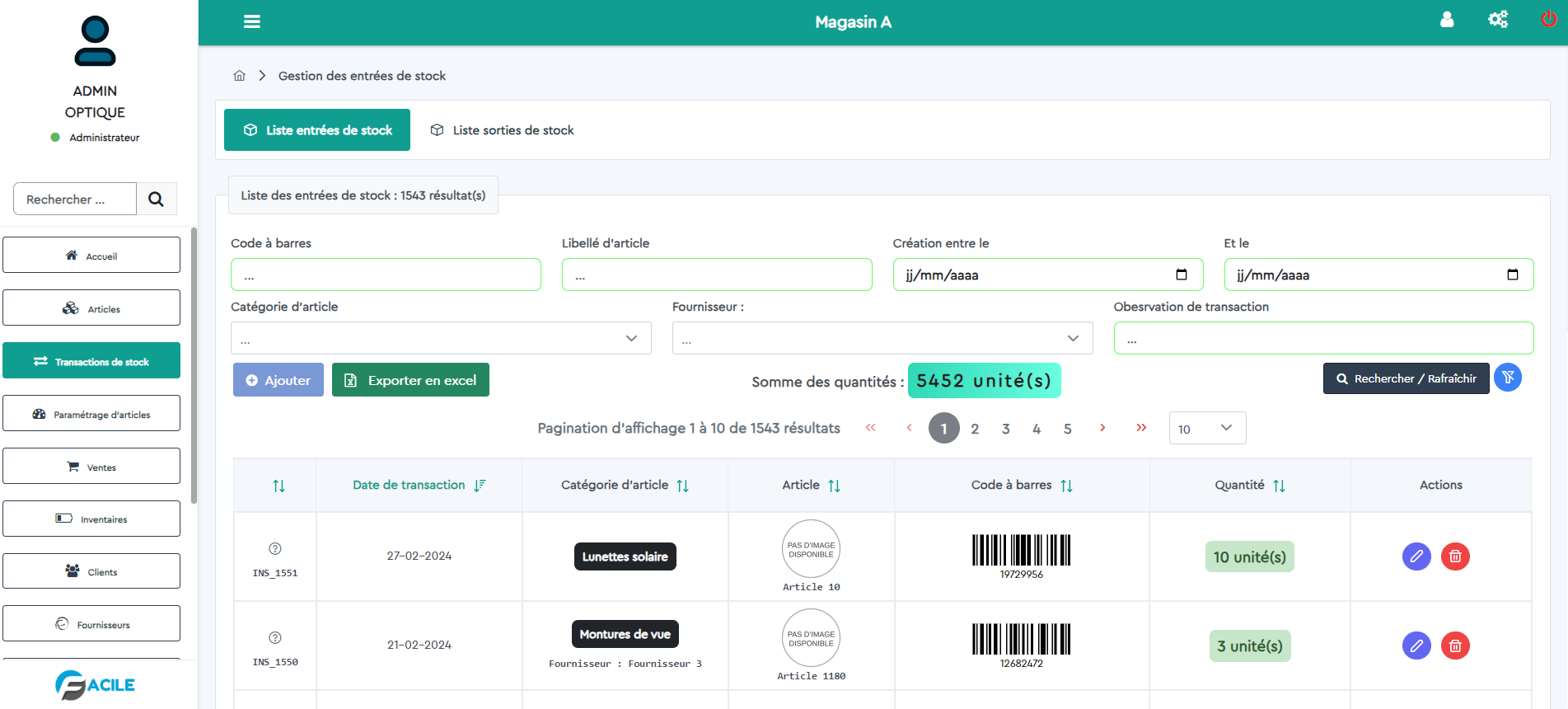Toggle sort on Date de transaction column

(x=480, y=486)
